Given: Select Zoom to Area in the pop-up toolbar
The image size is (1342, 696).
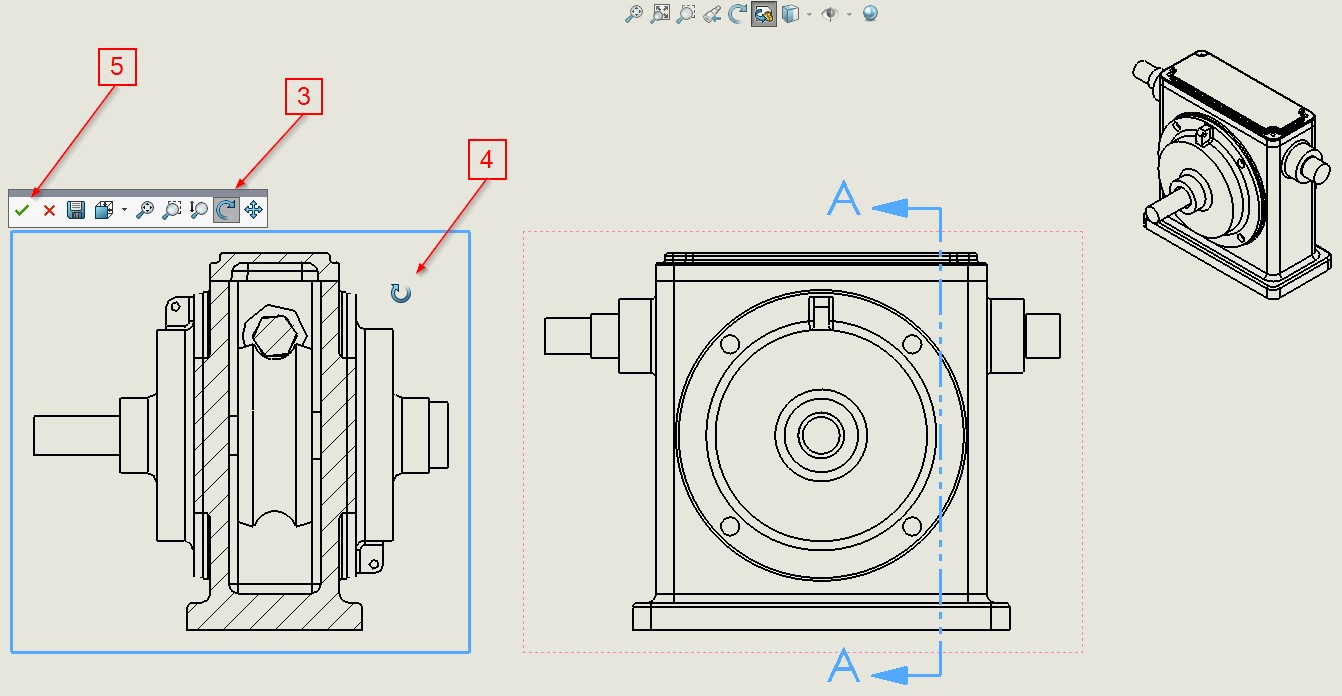Looking at the screenshot, I should (x=172, y=210).
